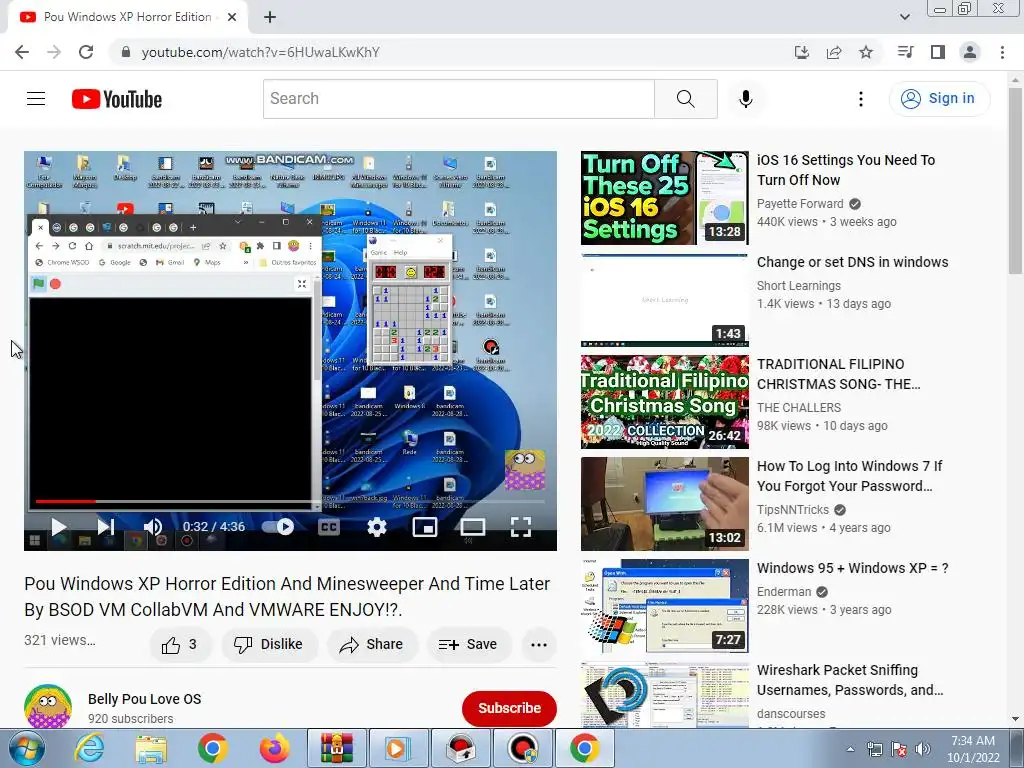The width and height of the screenshot is (1024, 768).
Task: Open 'Windows 95 + Windows XP = ?' video
Action: [x=852, y=568]
